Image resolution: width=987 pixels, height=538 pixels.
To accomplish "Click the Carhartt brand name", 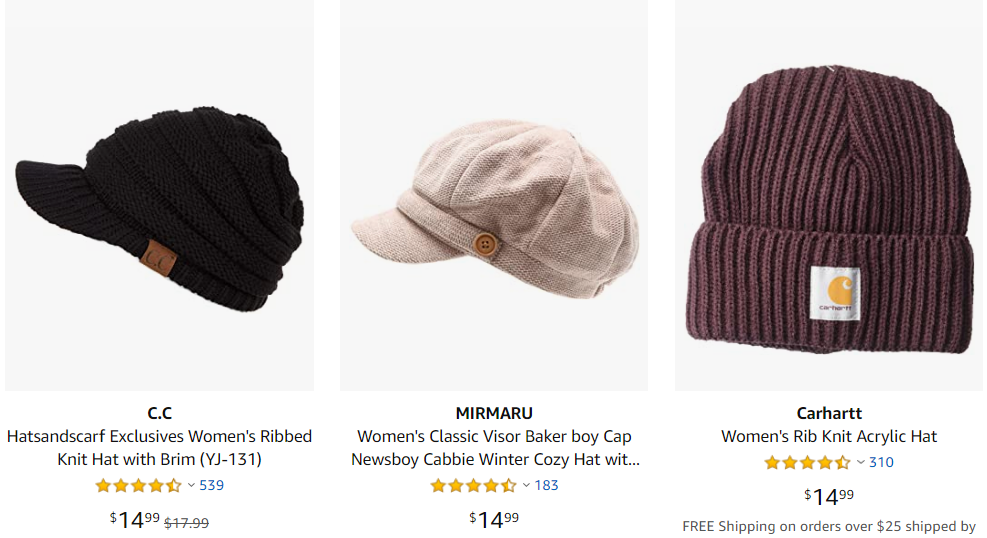I will click(x=829, y=413).
